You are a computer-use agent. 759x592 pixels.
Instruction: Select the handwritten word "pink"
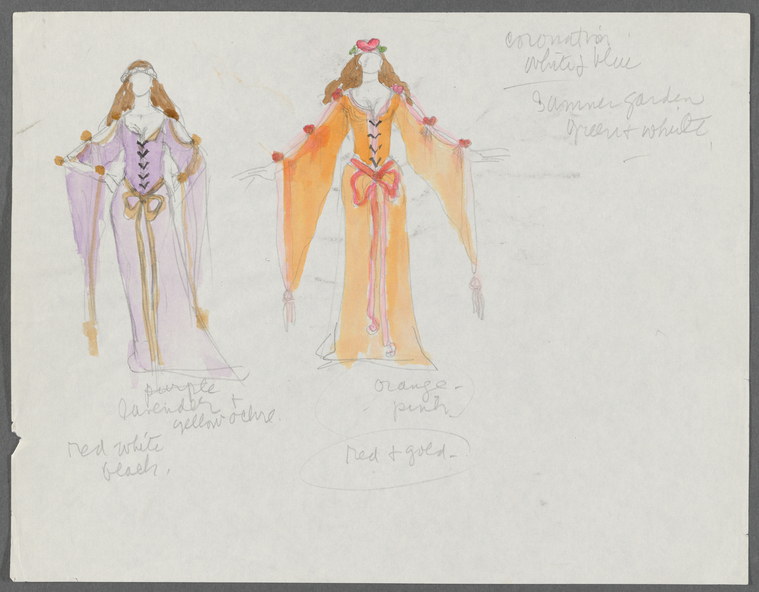coord(421,409)
